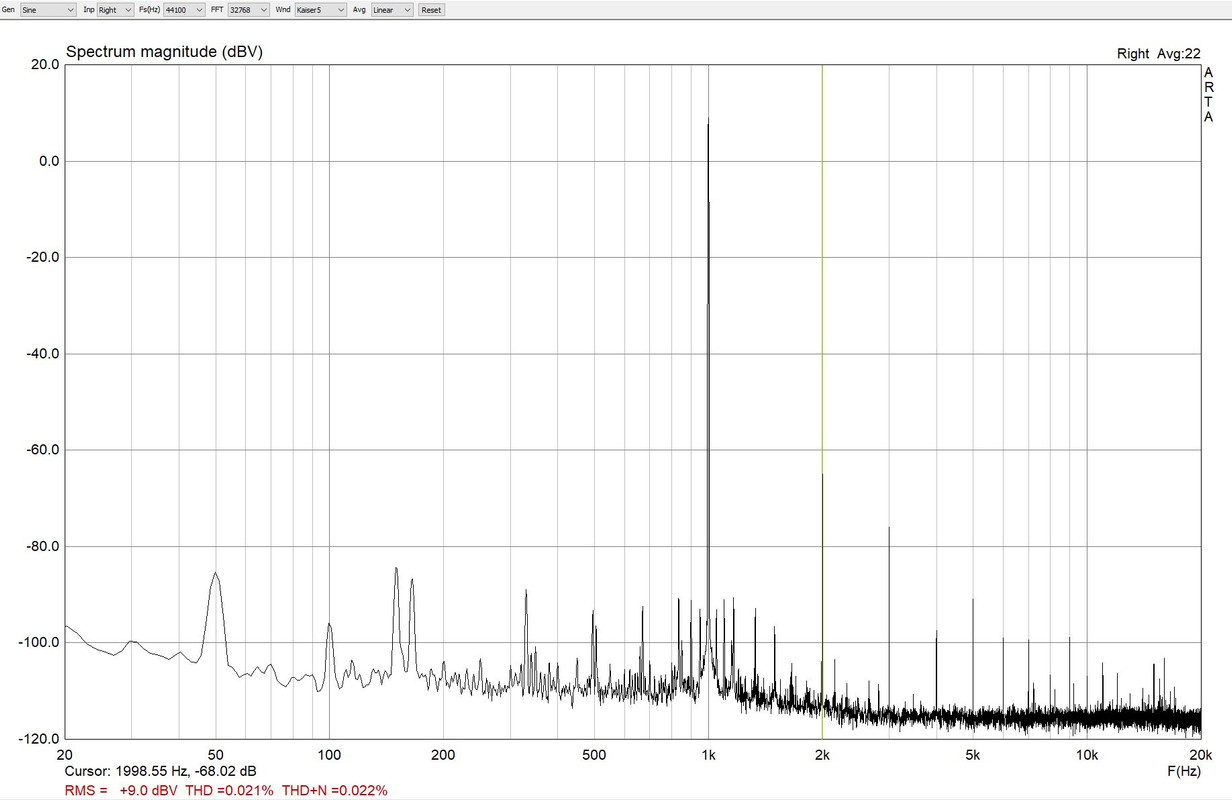Click the '2k' label on the frequency axis

point(822,754)
